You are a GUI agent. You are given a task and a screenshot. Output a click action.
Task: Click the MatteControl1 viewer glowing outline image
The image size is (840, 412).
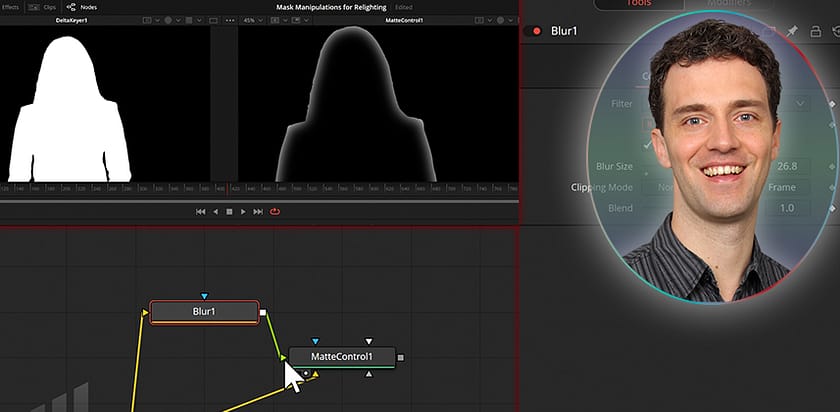click(x=356, y=105)
